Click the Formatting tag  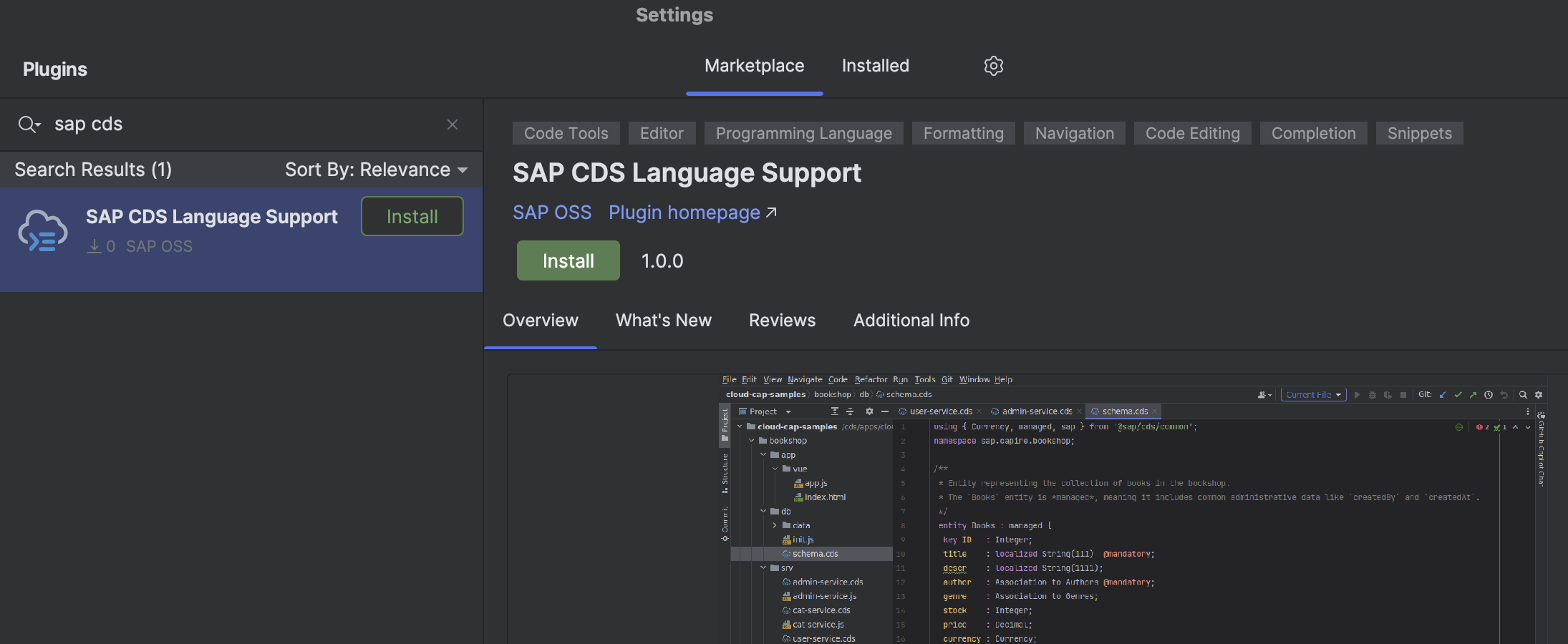[x=964, y=133]
